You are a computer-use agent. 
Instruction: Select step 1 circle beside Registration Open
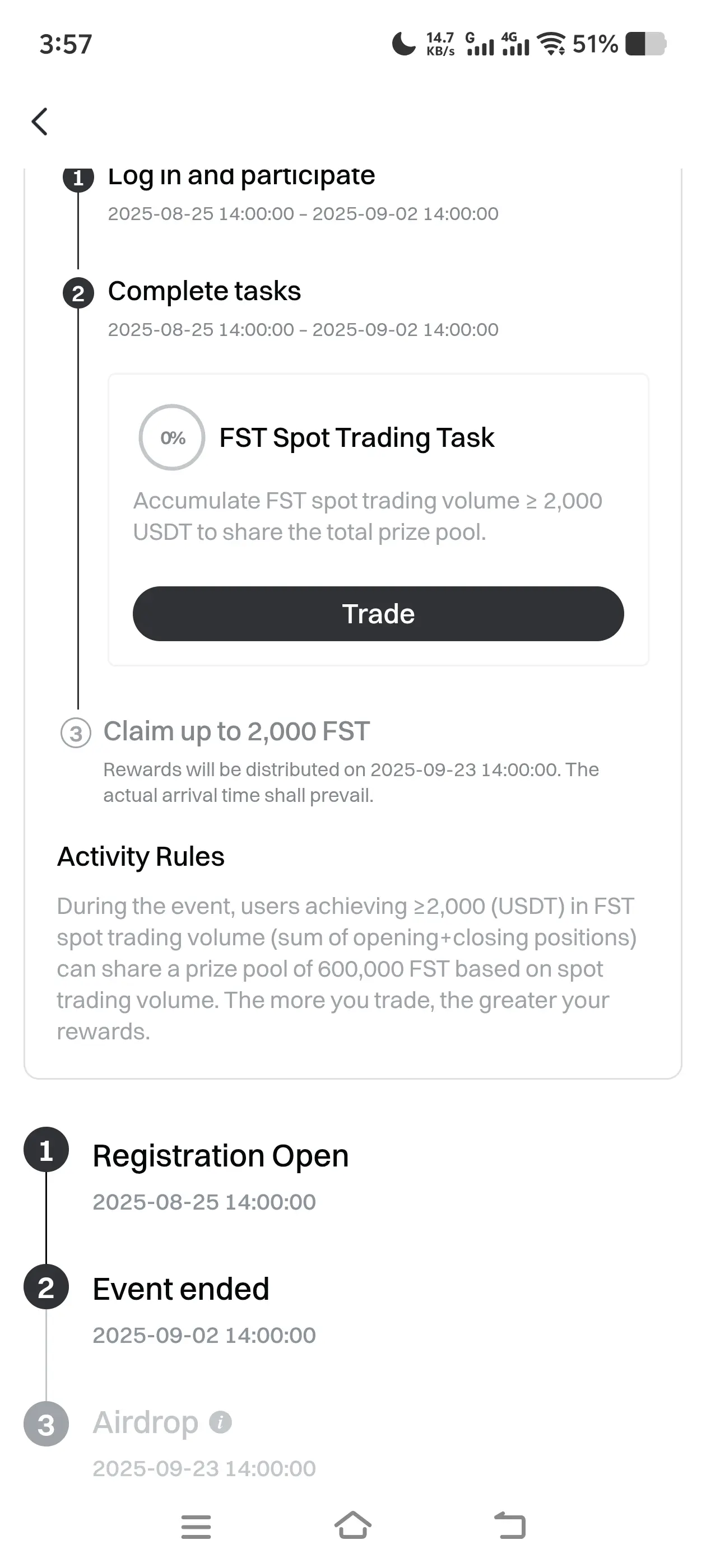pyautogui.click(x=46, y=1150)
